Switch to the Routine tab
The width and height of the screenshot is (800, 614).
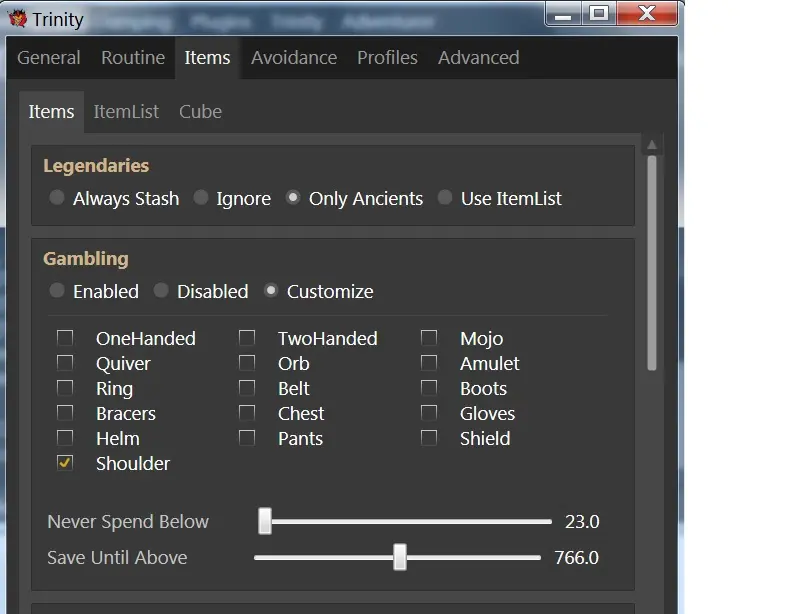tap(133, 58)
